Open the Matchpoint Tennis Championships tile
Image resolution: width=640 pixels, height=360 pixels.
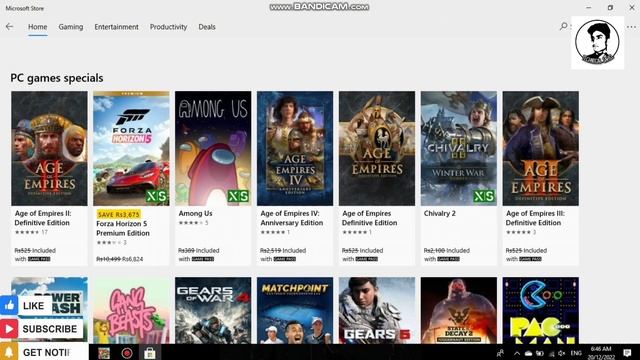pyautogui.click(x=295, y=310)
